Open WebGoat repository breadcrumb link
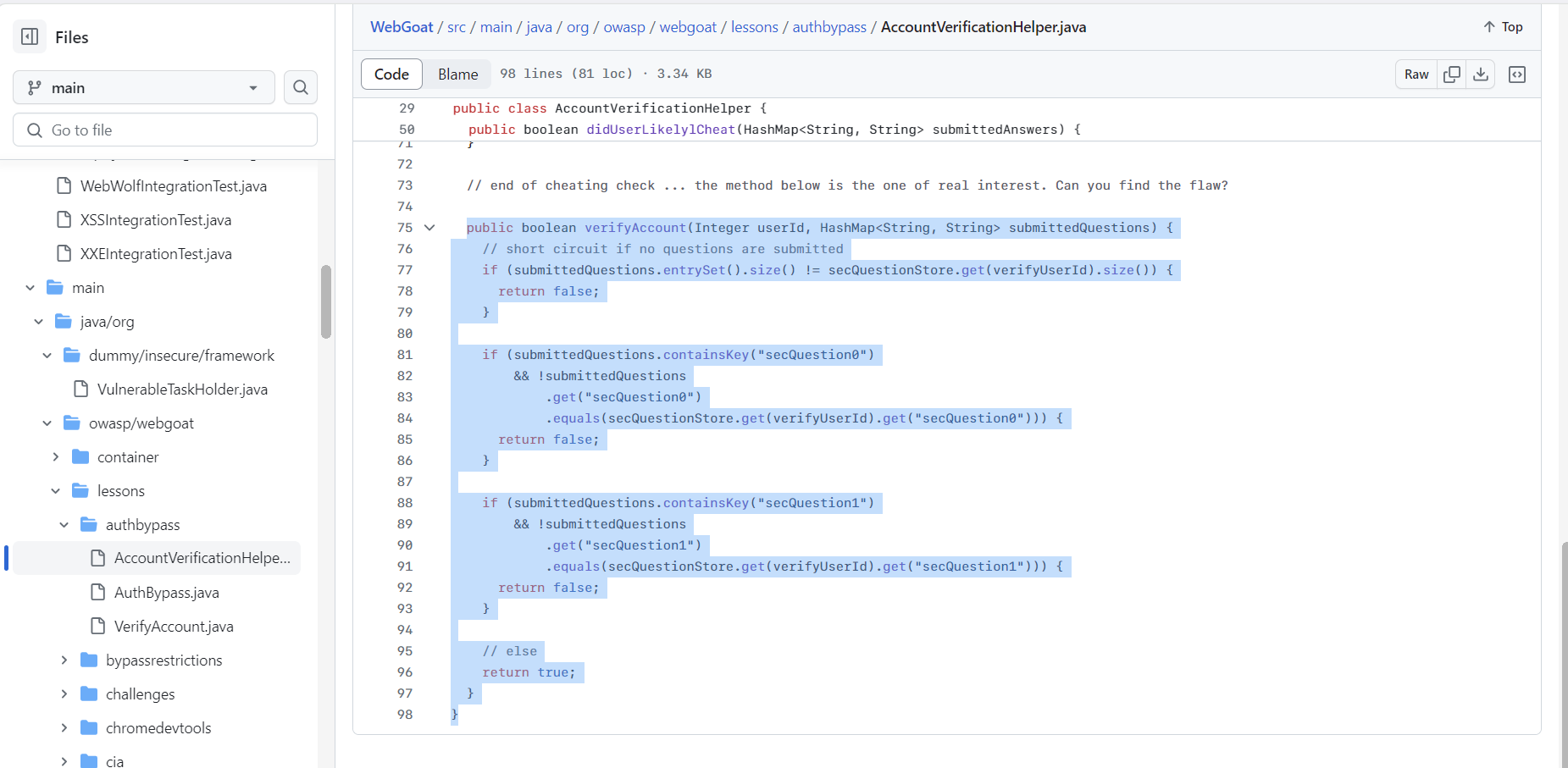Image resolution: width=1568 pixels, height=768 pixels. 402,27
